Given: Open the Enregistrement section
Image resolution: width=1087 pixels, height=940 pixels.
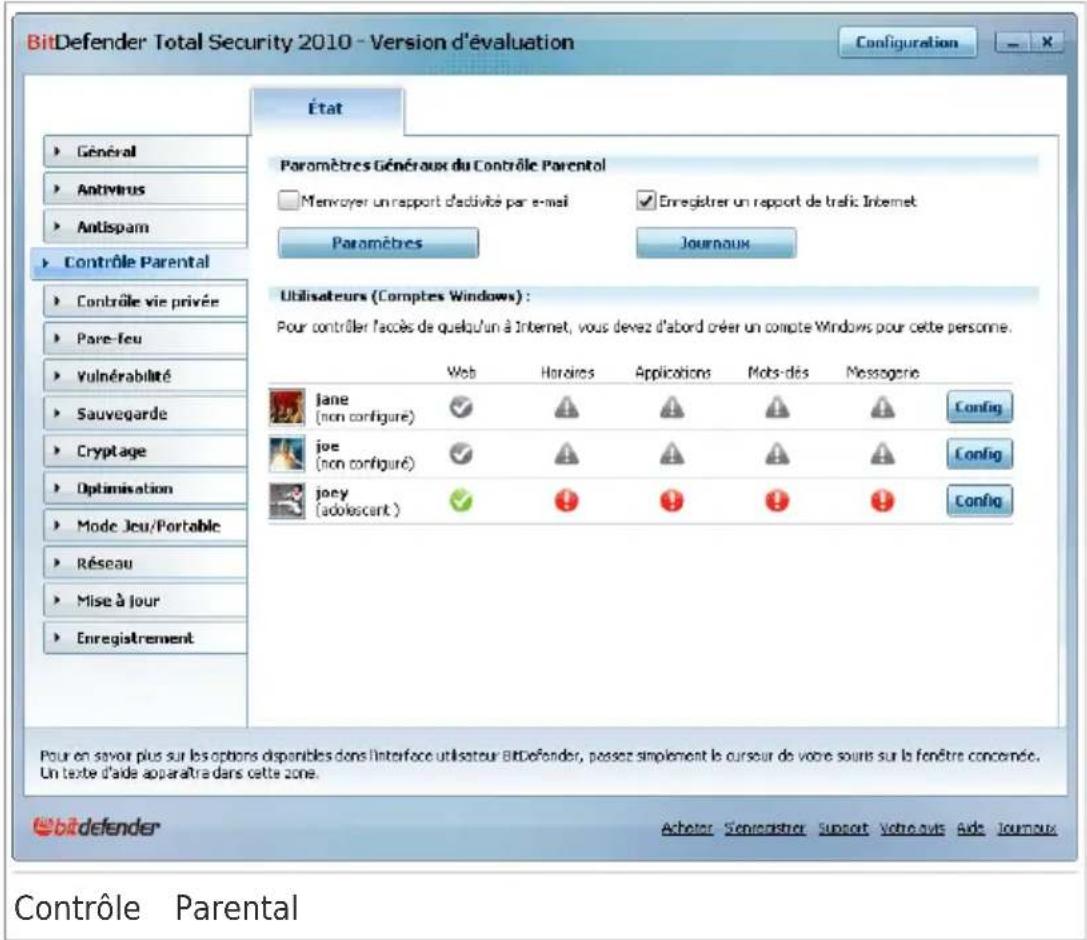Looking at the screenshot, I should (145, 638).
